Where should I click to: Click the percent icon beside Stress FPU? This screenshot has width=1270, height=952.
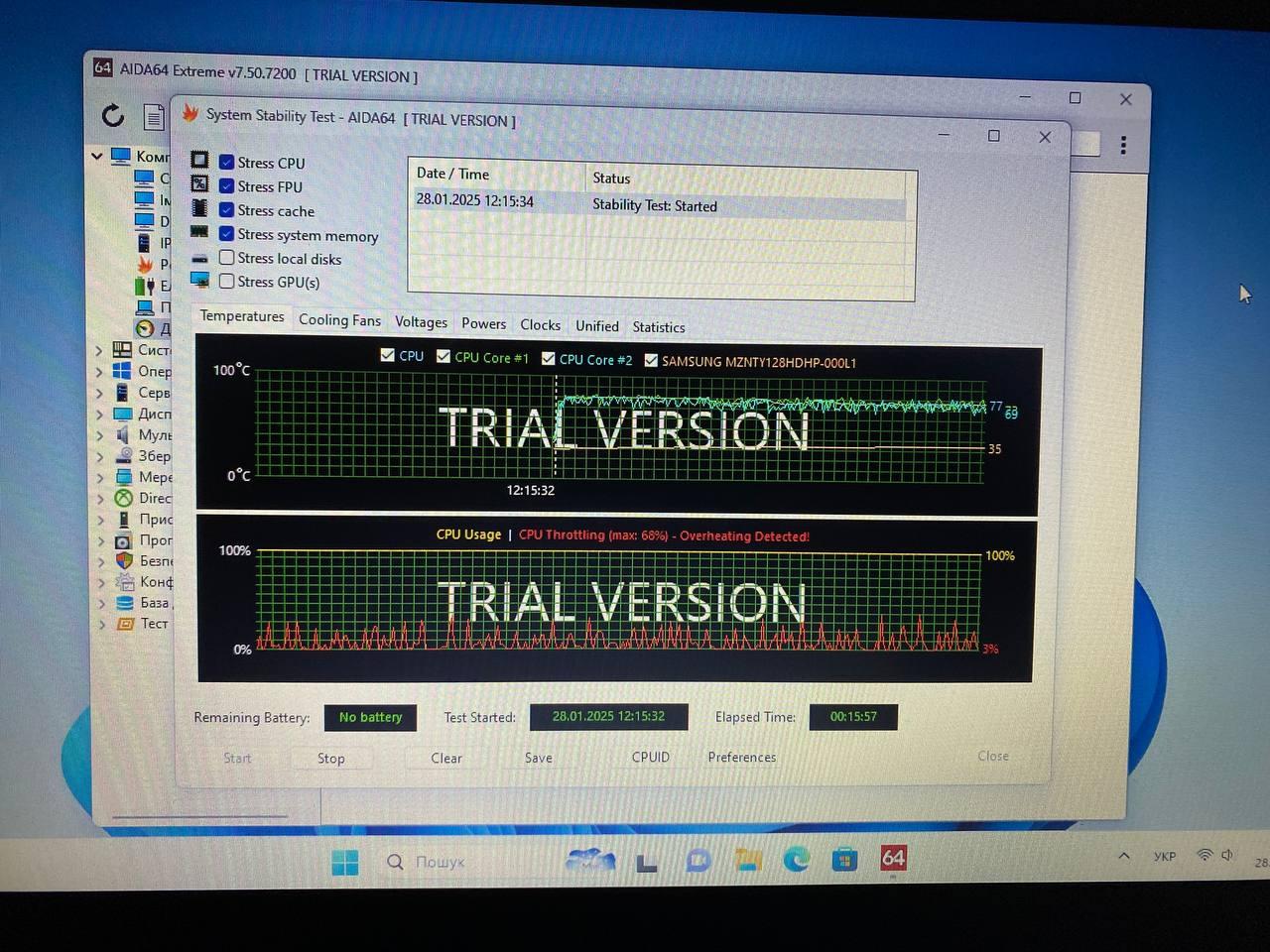click(199, 183)
